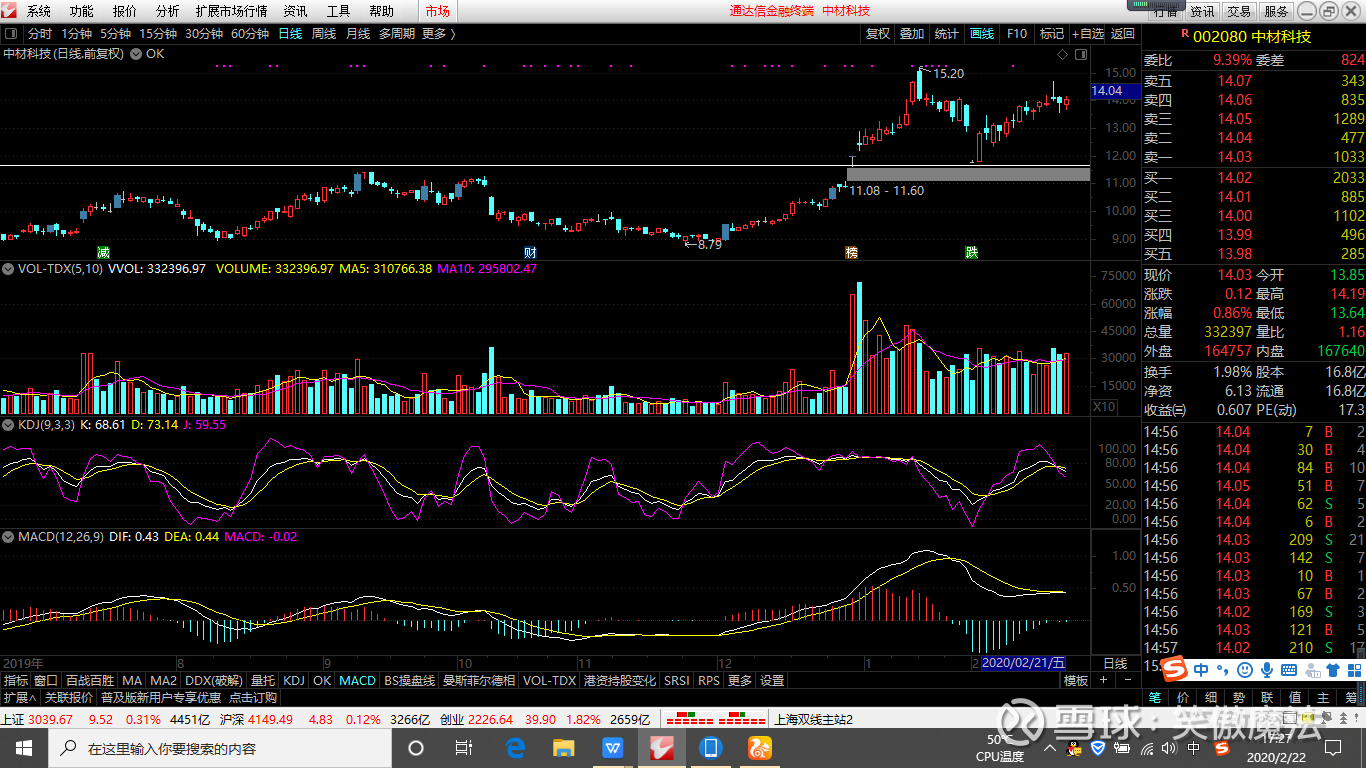Switch chart to 月线 monthly period

(x=358, y=33)
